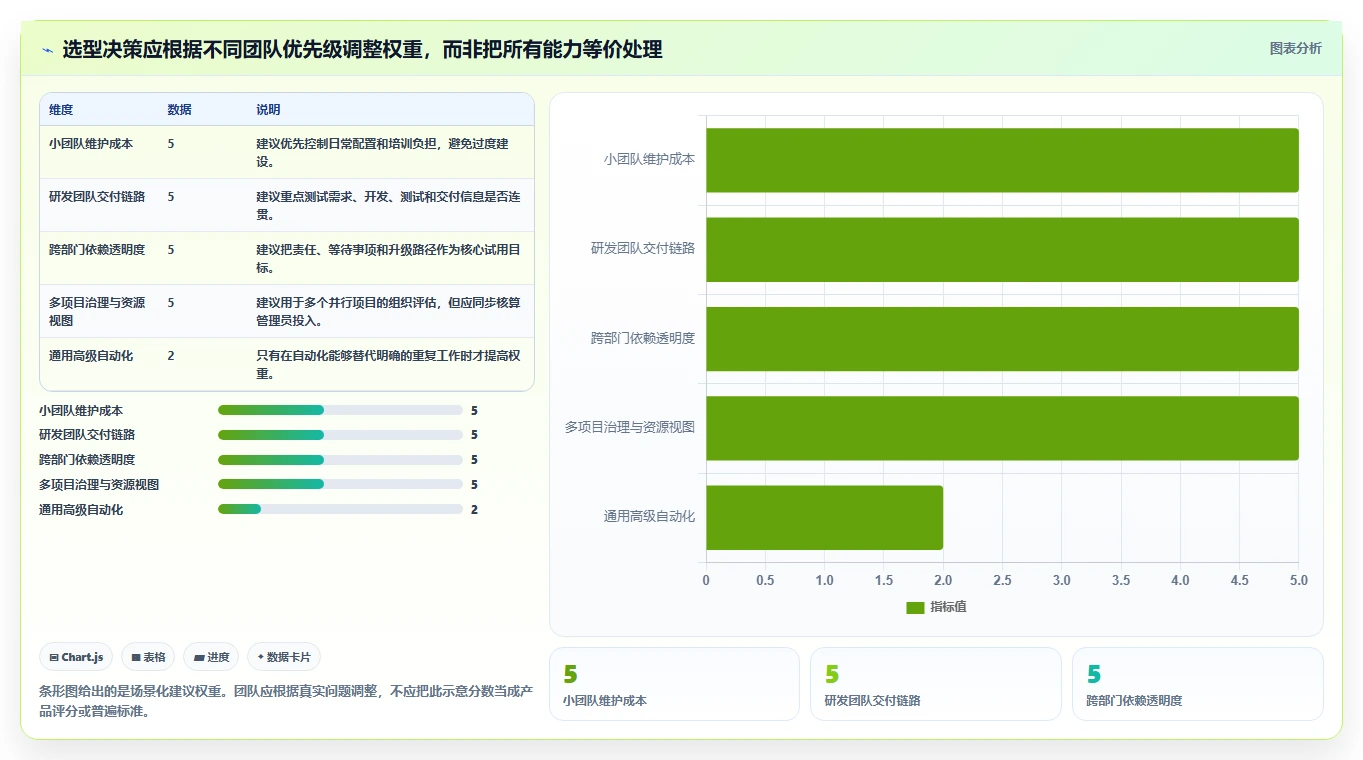Open the 研发团队交付链路 data card

[x=935, y=684]
